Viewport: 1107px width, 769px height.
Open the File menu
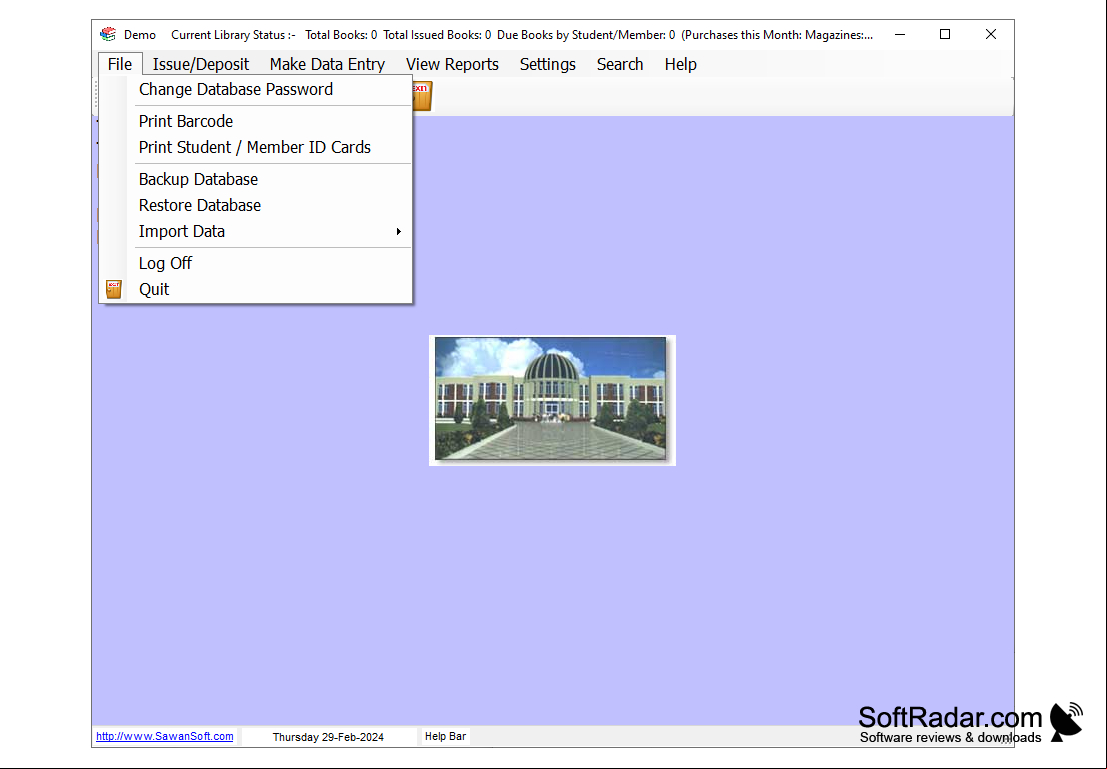(x=120, y=64)
